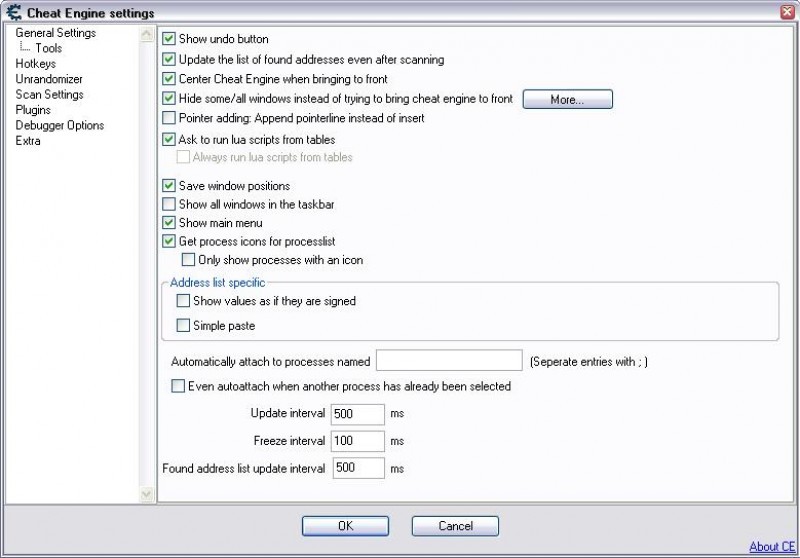Click the Cheat Engine logo icon in title bar

click(x=13, y=12)
